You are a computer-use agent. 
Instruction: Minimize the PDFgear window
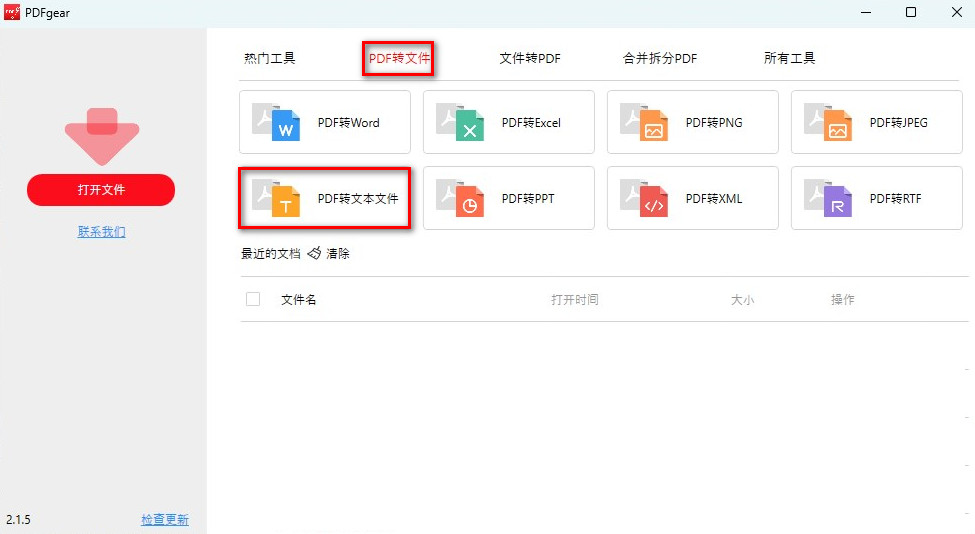point(866,12)
